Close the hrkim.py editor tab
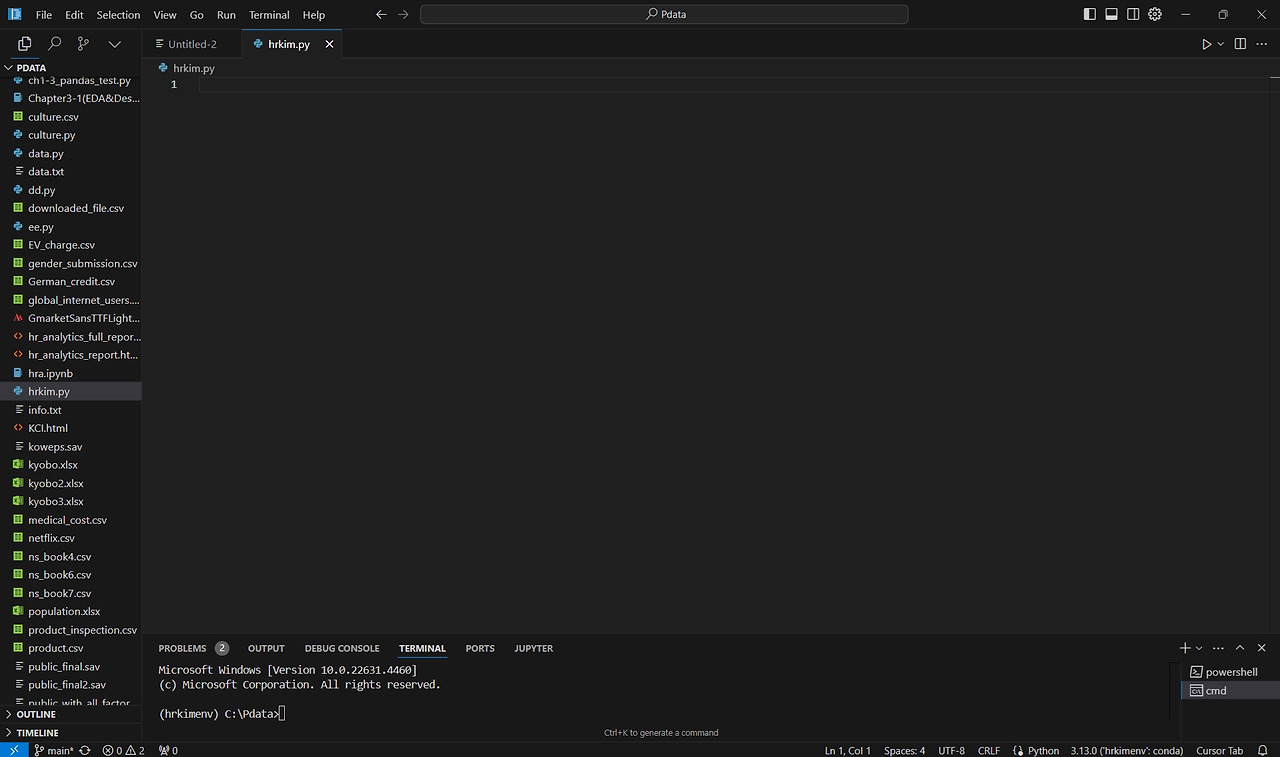 pos(329,44)
